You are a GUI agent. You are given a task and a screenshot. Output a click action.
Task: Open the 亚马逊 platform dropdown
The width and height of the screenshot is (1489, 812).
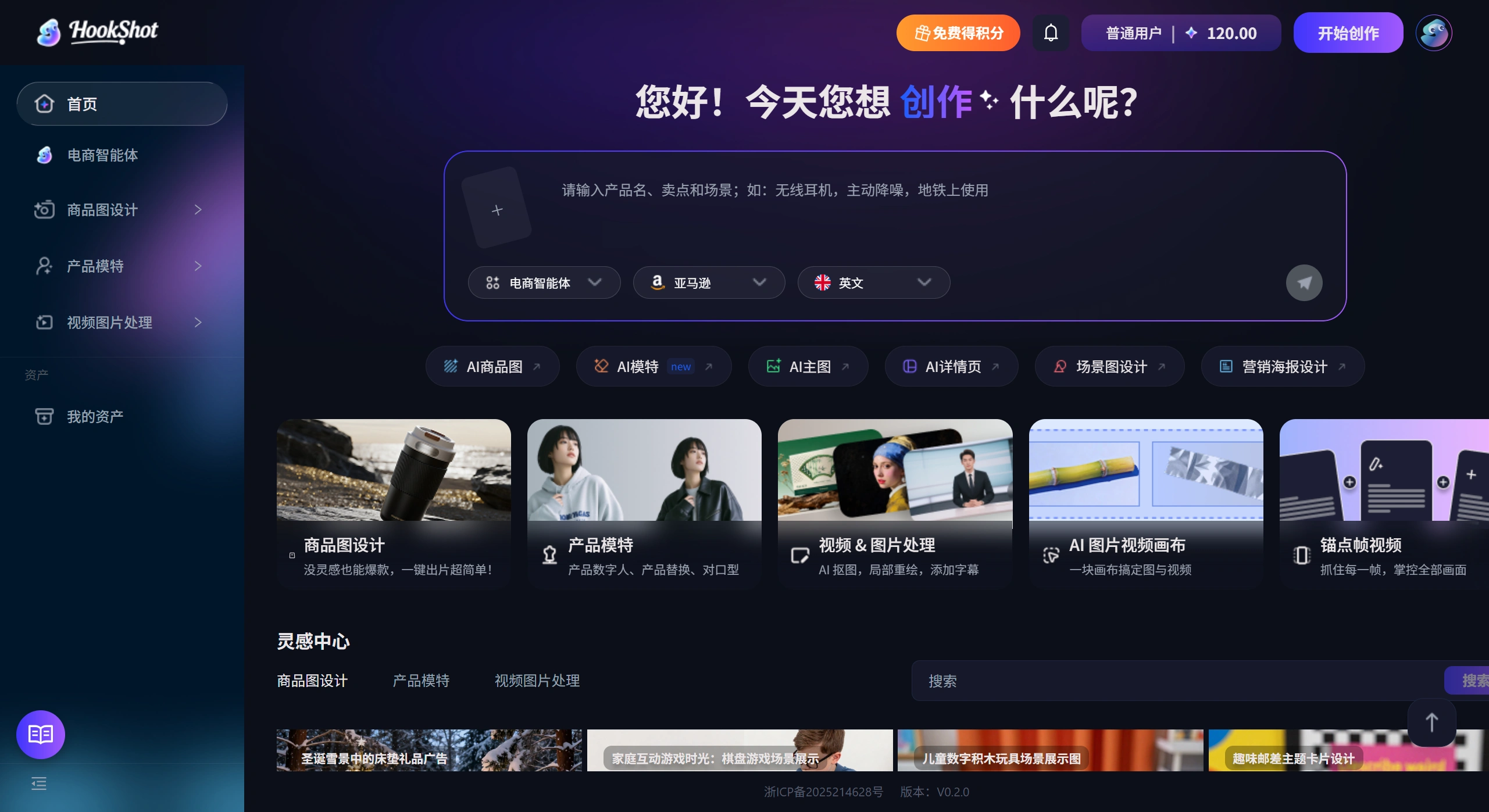(759, 282)
